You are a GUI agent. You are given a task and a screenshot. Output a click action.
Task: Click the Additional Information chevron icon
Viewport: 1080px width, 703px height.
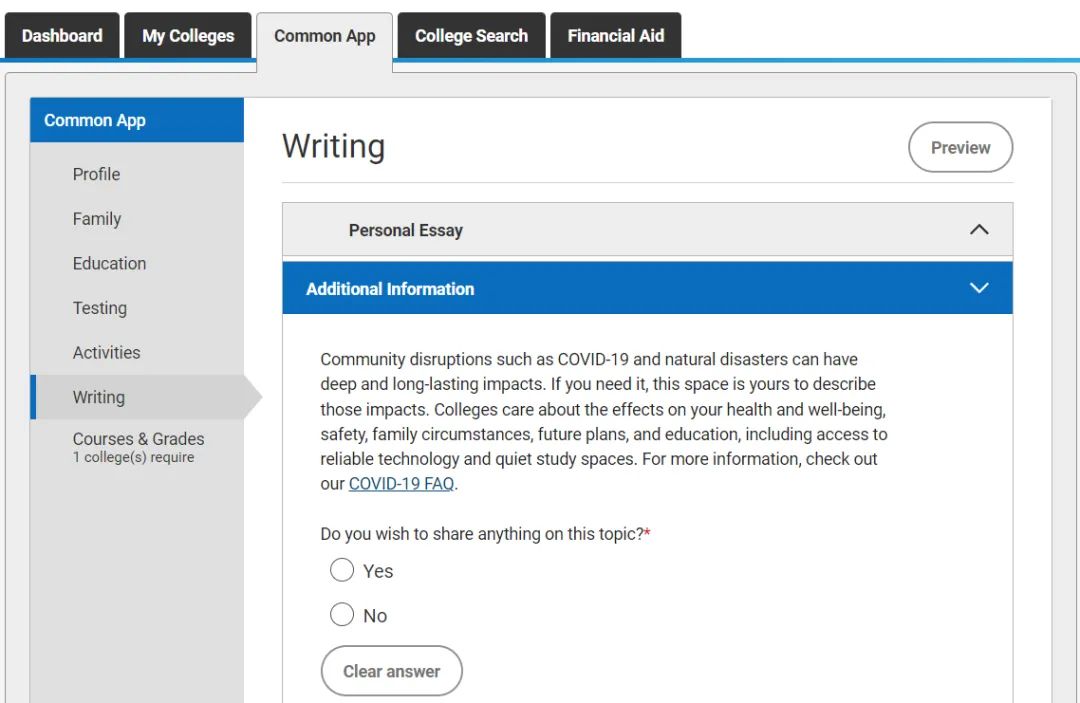[979, 288]
